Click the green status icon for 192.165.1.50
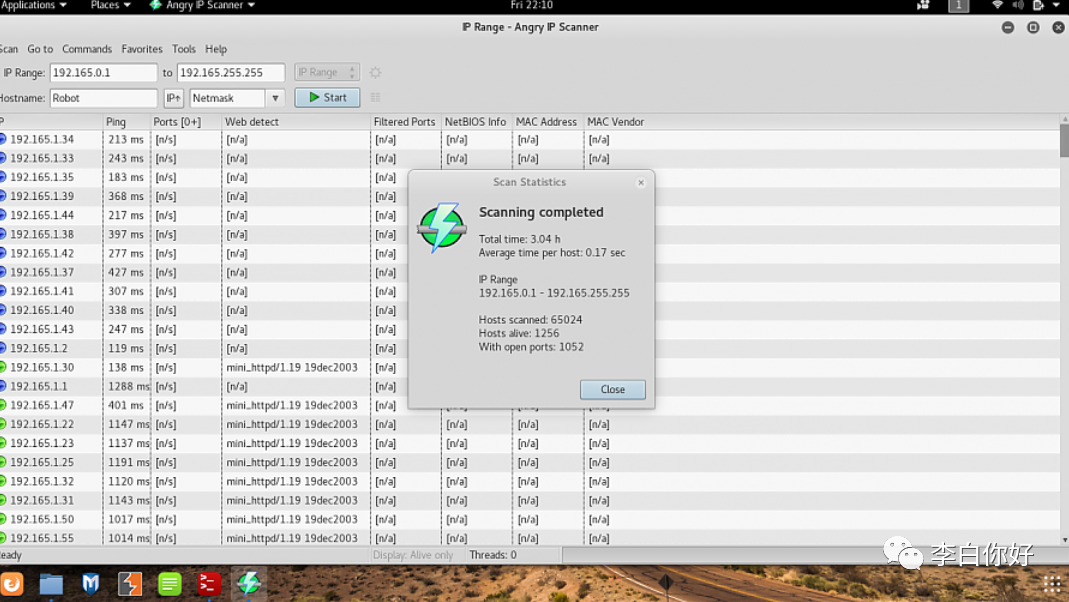 (x=3, y=520)
